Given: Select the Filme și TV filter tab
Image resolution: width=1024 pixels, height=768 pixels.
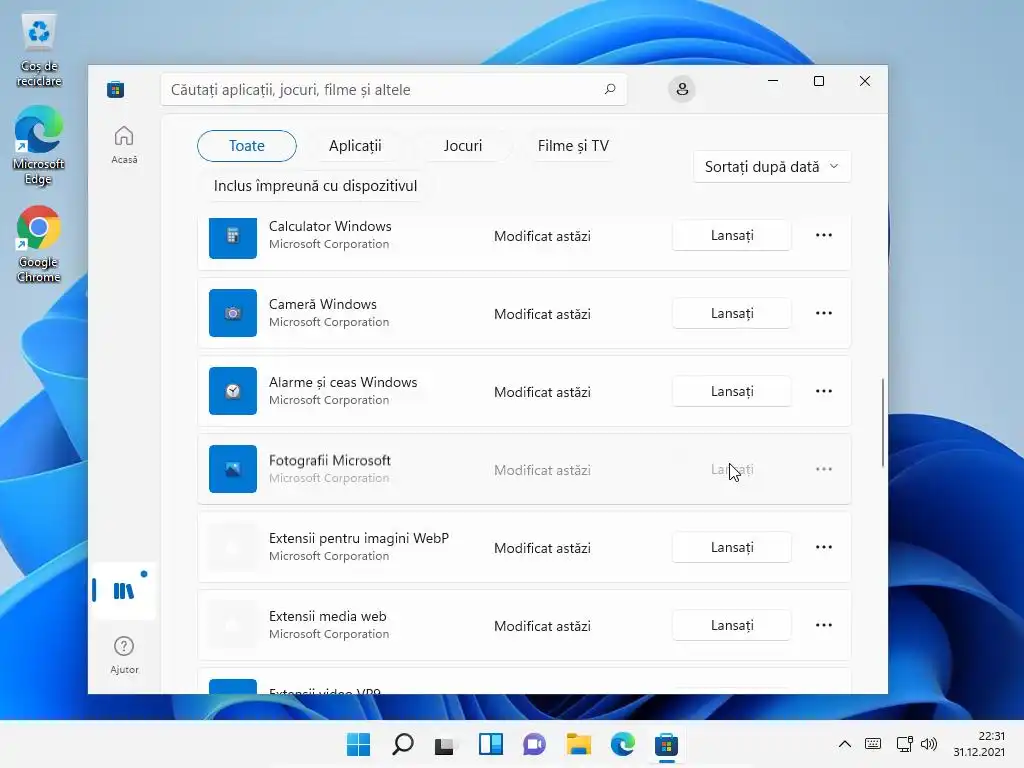Looking at the screenshot, I should 573,146.
